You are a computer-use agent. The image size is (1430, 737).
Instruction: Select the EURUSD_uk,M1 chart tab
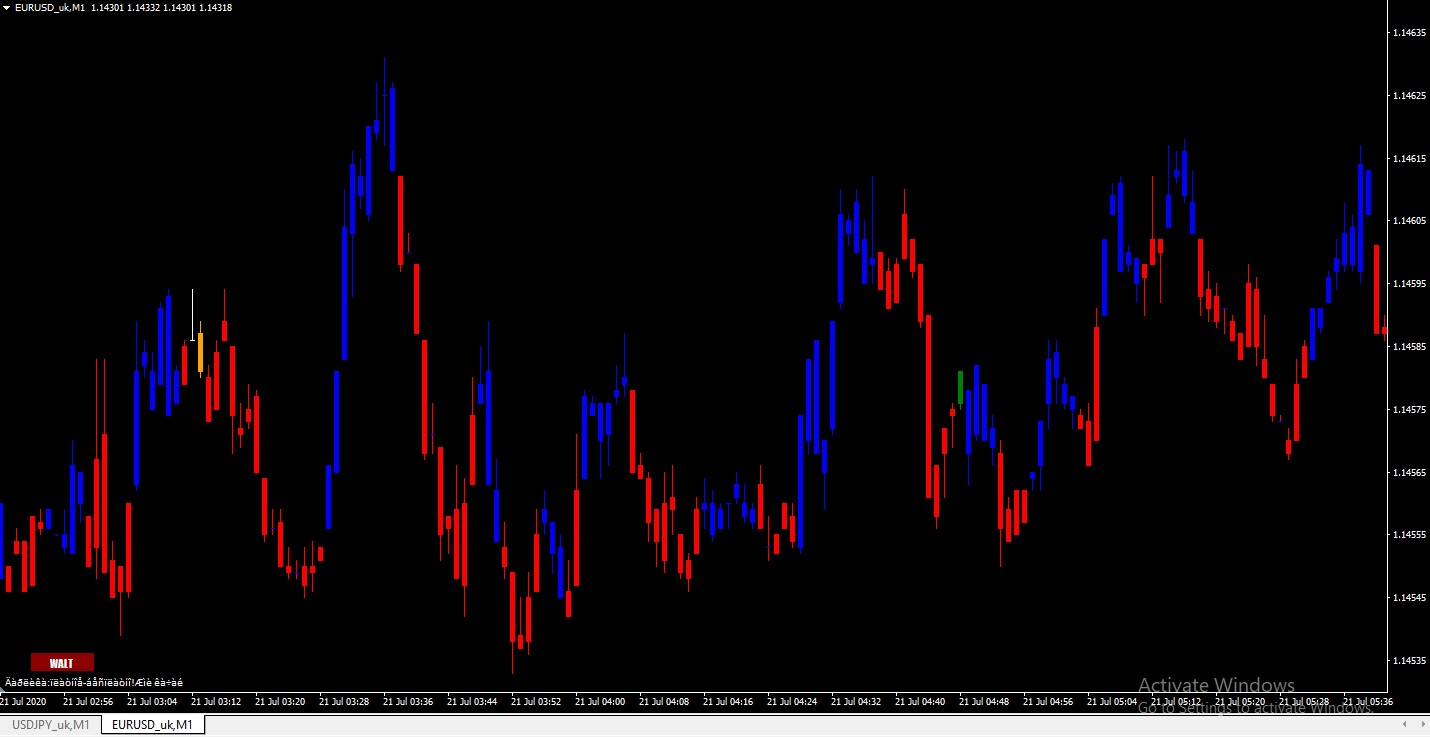coord(153,725)
